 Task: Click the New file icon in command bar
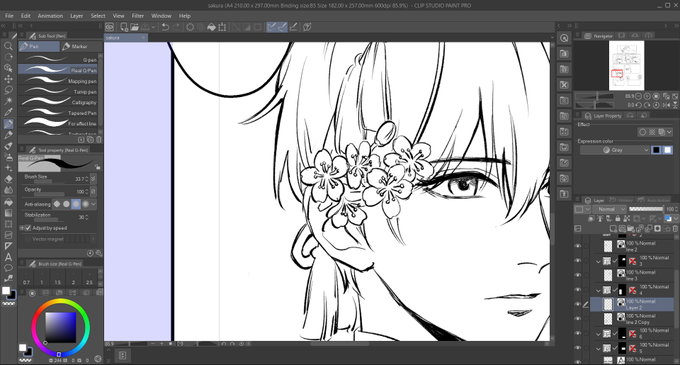point(124,27)
